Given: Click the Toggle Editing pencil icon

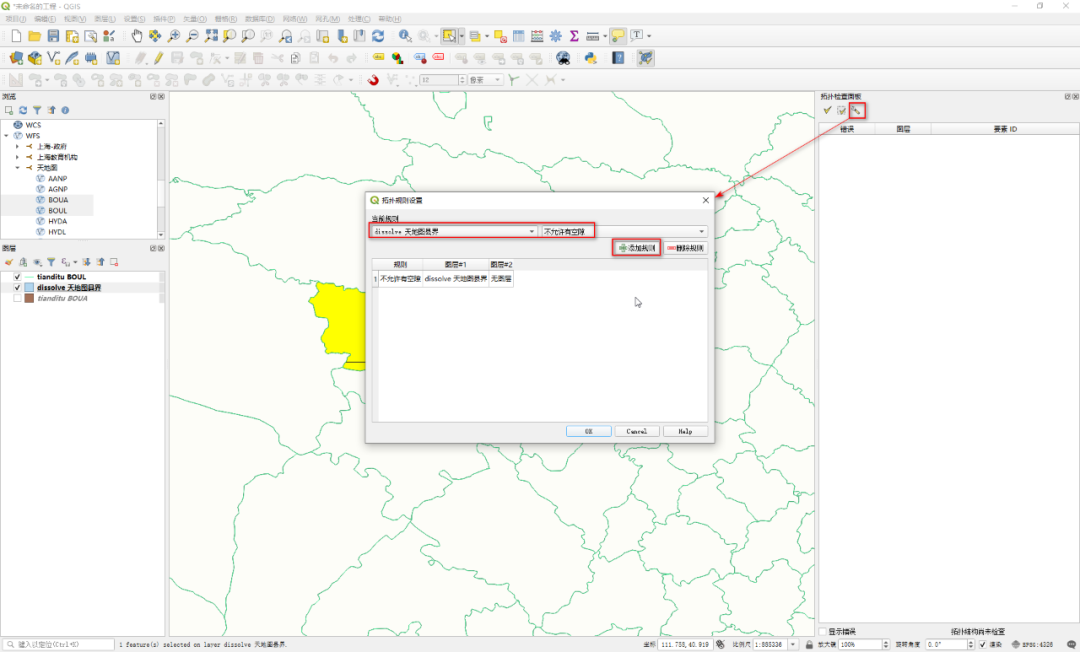Looking at the screenshot, I should [x=158, y=58].
